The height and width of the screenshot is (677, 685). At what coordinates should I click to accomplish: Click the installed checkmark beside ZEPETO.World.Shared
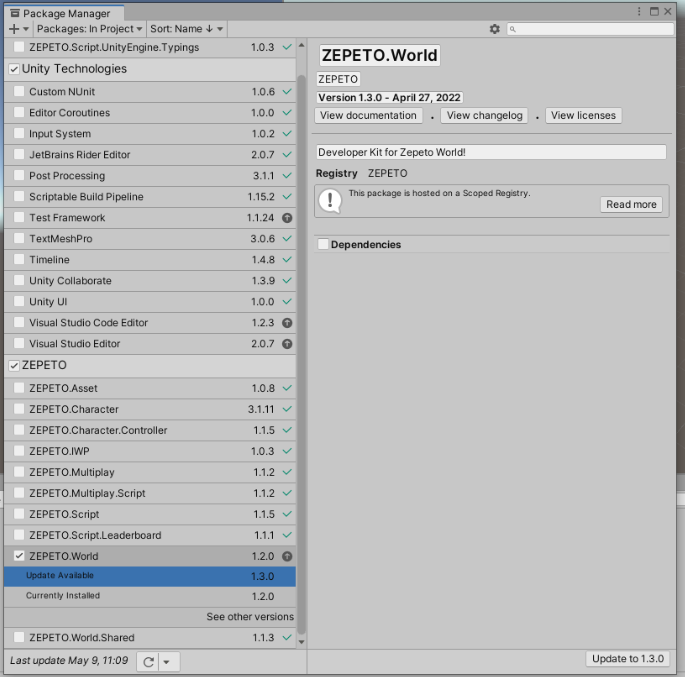[287, 637]
